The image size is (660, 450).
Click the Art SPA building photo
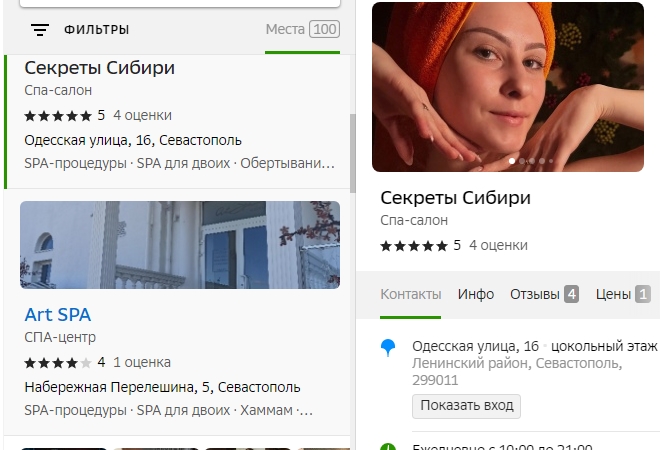[180, 245]
